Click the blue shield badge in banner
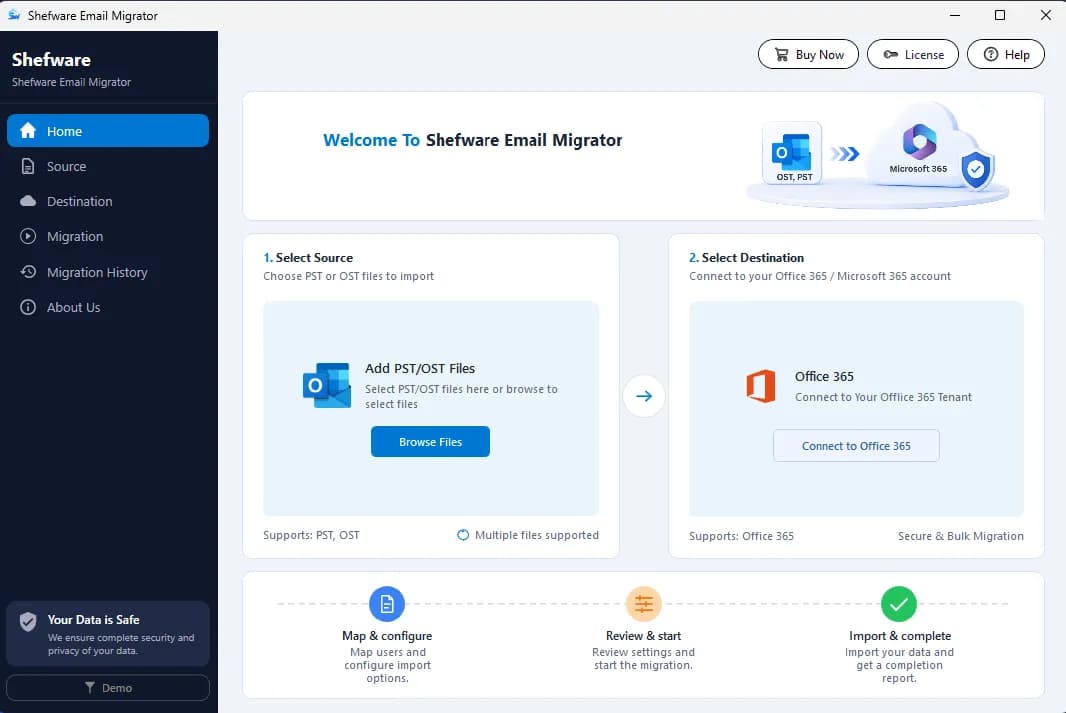 coord(976,170)
